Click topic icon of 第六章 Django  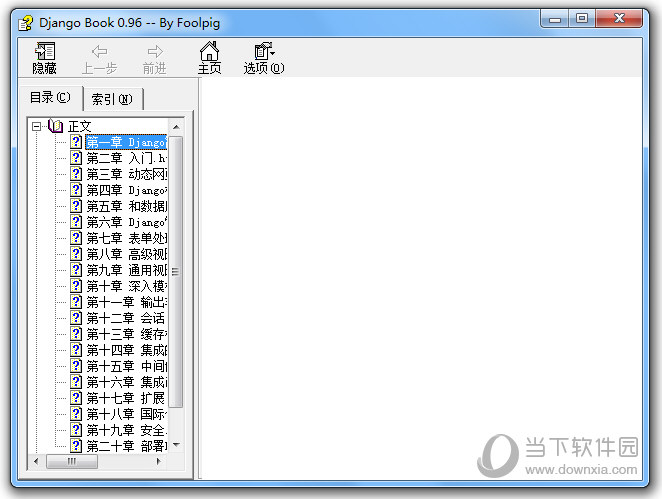pyautogui.click(x=76, y=222)
